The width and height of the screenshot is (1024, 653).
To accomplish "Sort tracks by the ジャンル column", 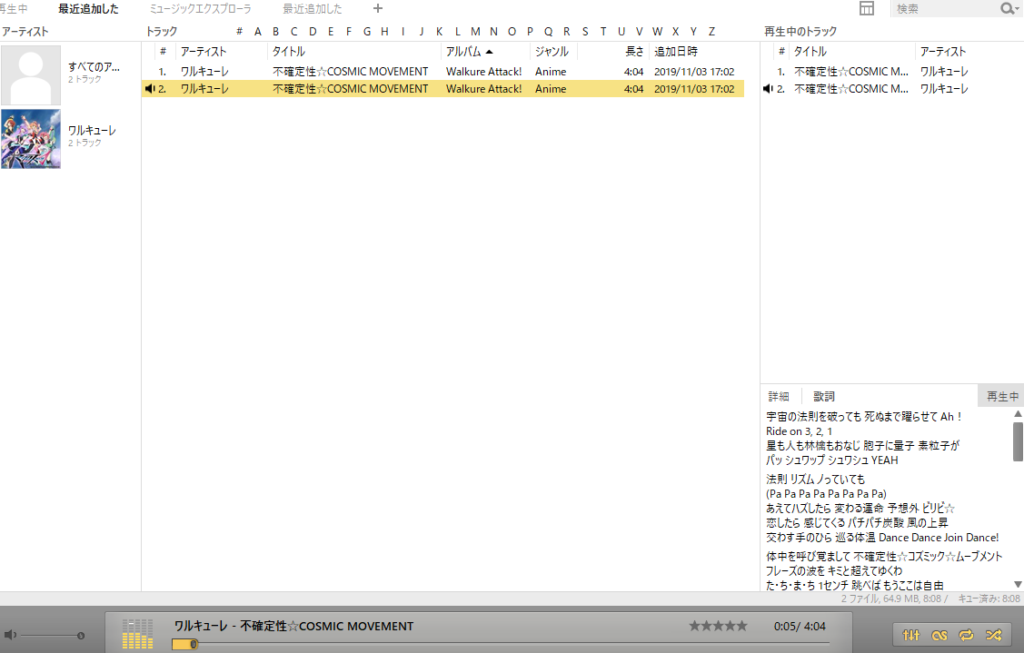I will tap(554, 52).
